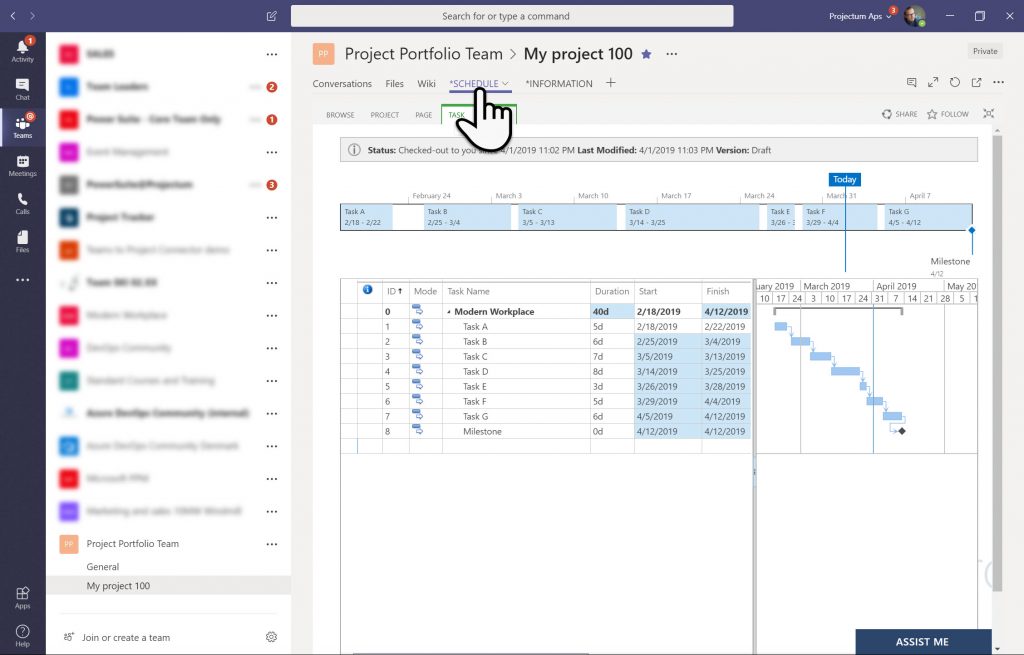1024x655 pixels.
Task: Open the pop-out tab icon
Action: 977,84
